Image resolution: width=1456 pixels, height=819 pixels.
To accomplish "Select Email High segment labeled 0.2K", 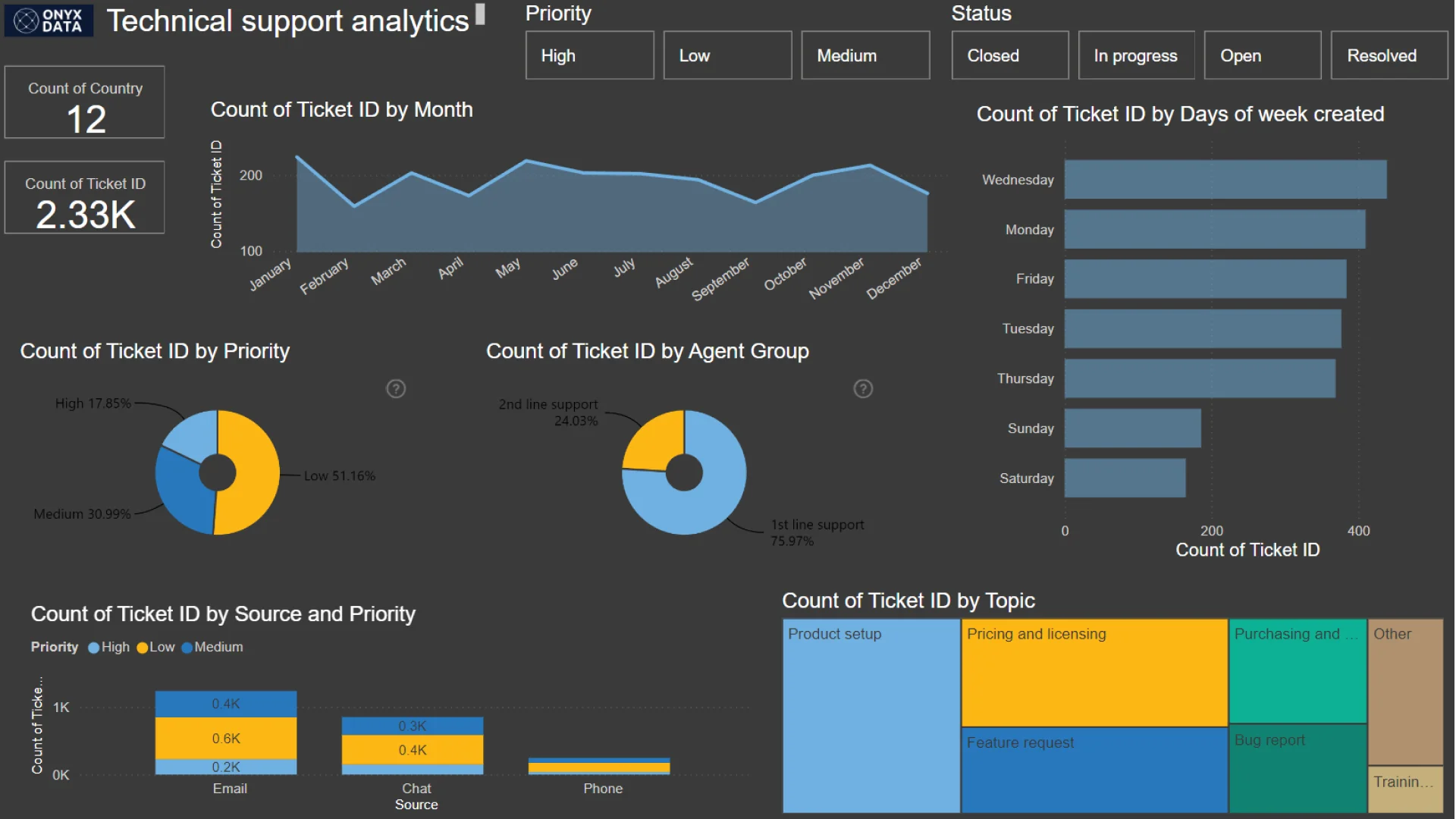I will [226, 767].
